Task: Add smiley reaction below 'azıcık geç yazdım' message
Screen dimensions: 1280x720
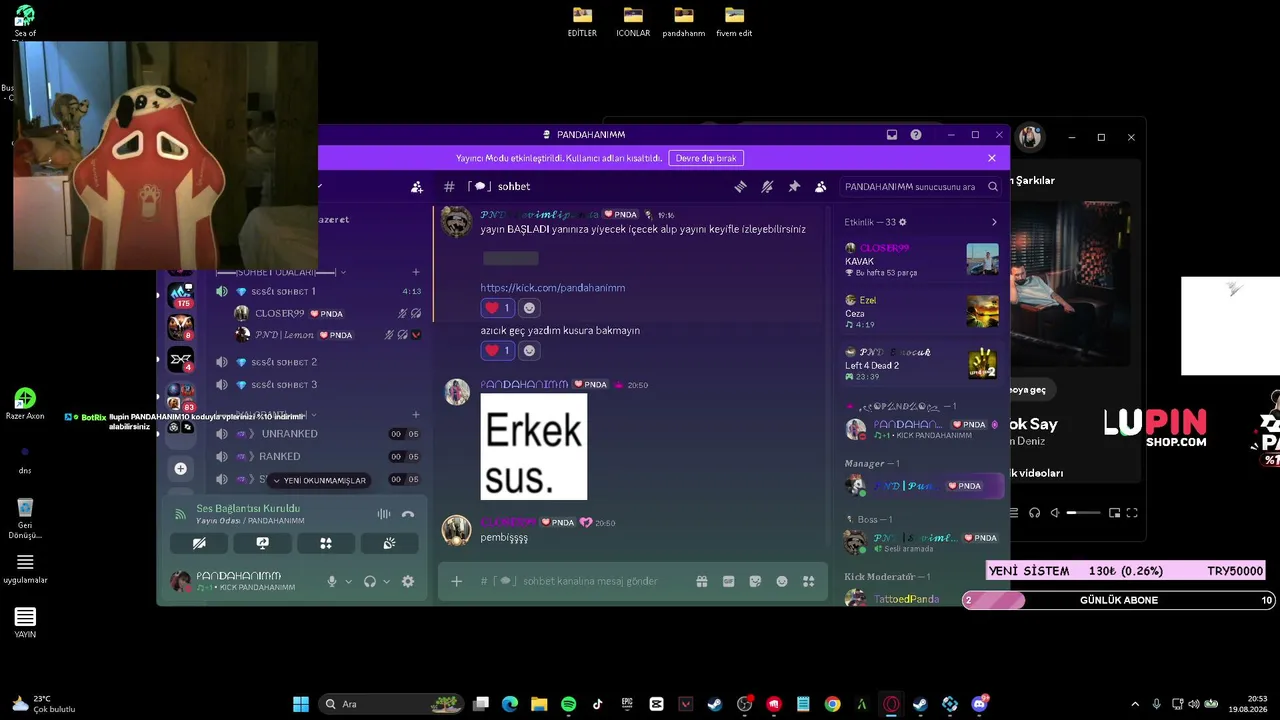Action: pos(530,350)
